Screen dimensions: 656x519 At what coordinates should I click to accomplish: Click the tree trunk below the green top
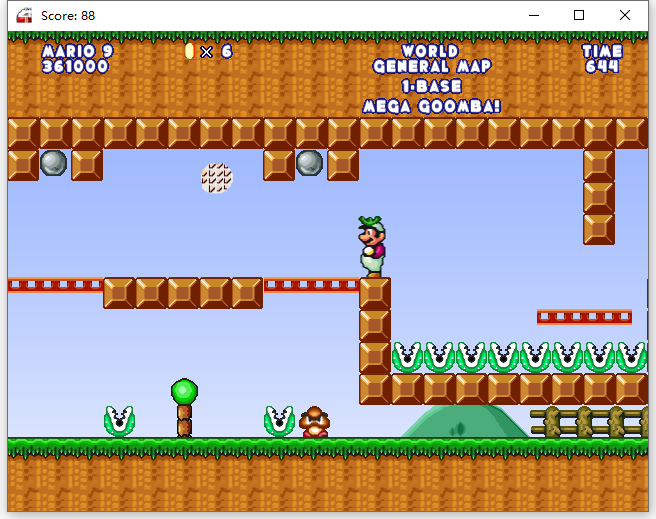[184, 421]
